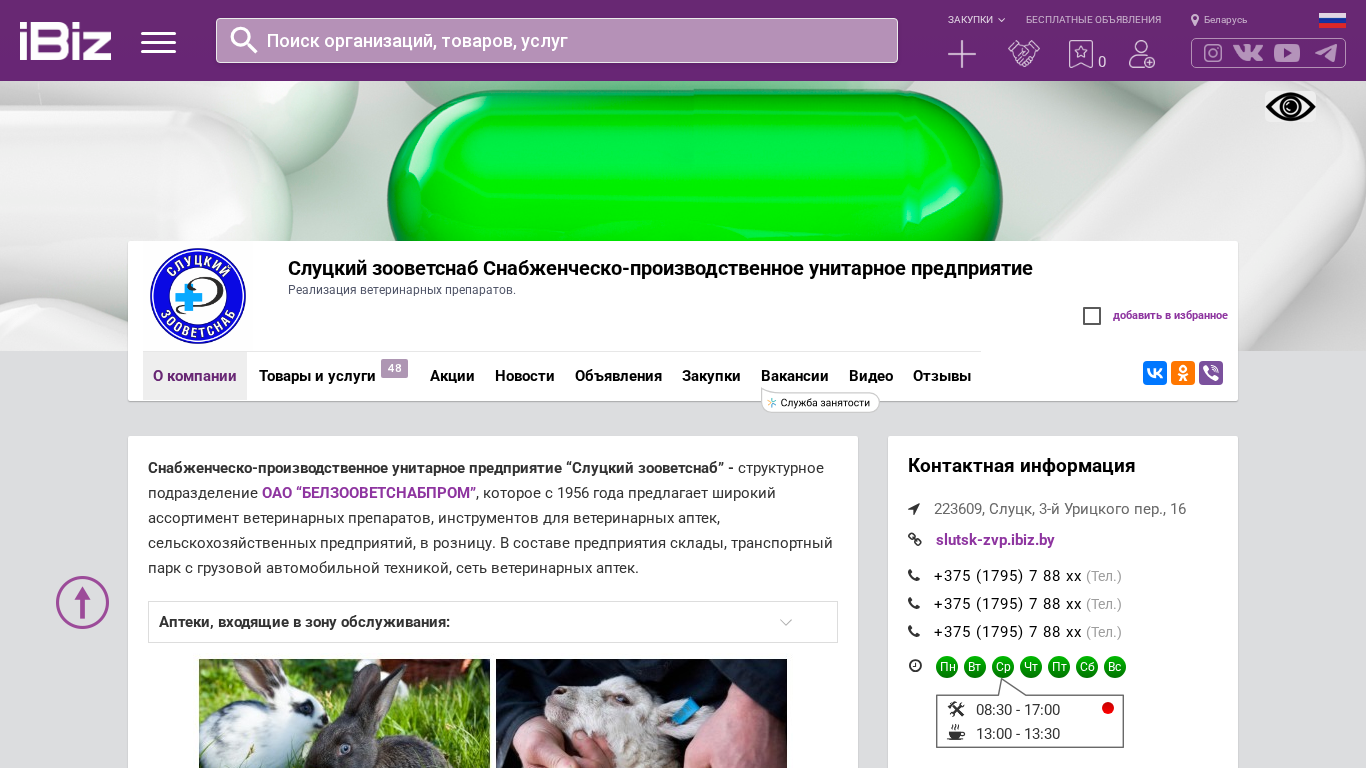Click location arrow icon beside address

tap(914, 509)
